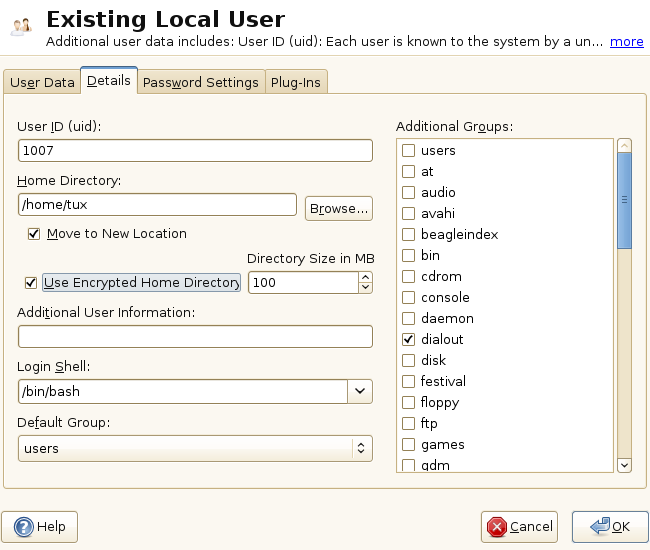
Task: Click the Existing Local User header icon
Action: click(20, 25)
